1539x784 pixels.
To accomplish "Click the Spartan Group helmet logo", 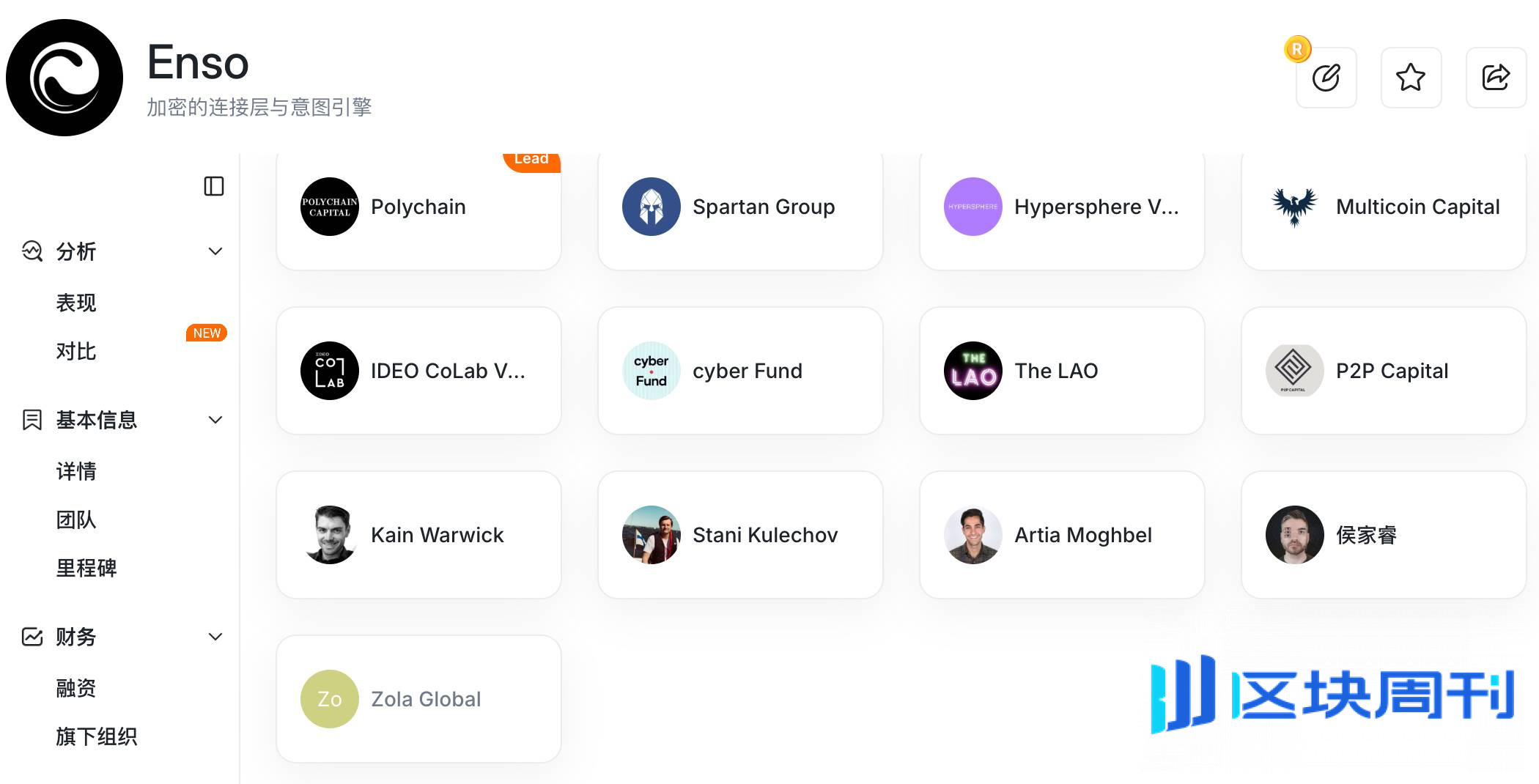I will click(x=651, y=207).
